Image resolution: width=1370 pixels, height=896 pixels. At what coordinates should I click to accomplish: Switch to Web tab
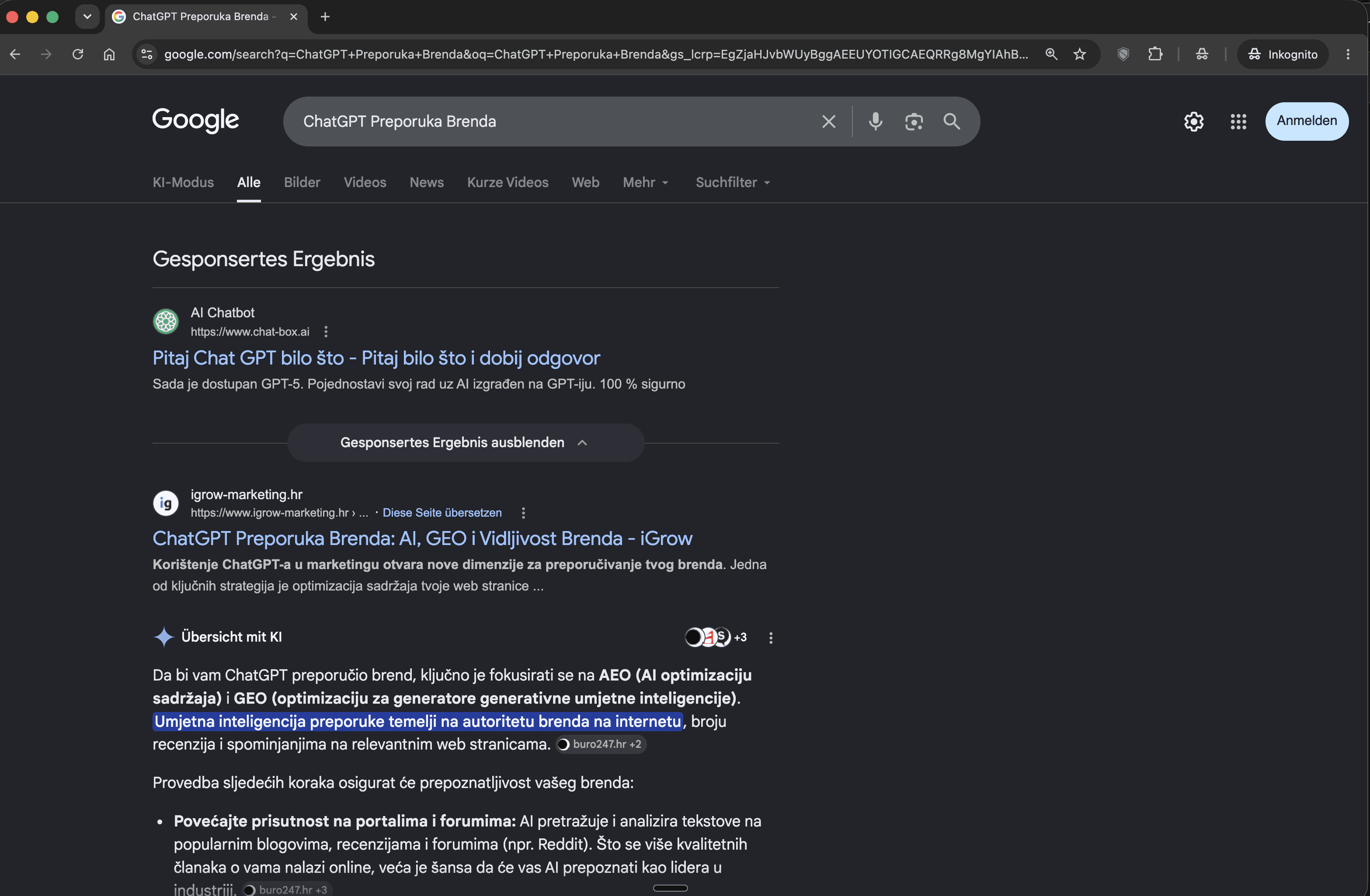[585, 182]
